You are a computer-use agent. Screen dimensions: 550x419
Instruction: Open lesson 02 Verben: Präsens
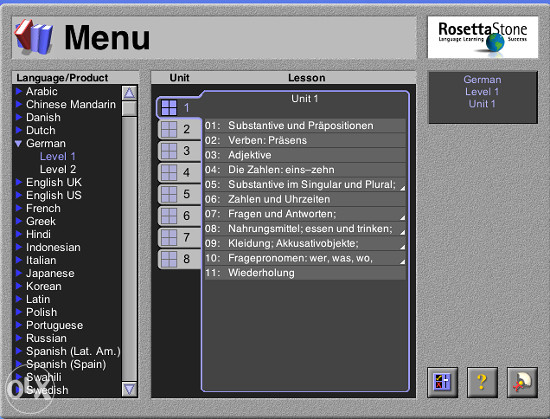tap(305, 140)
